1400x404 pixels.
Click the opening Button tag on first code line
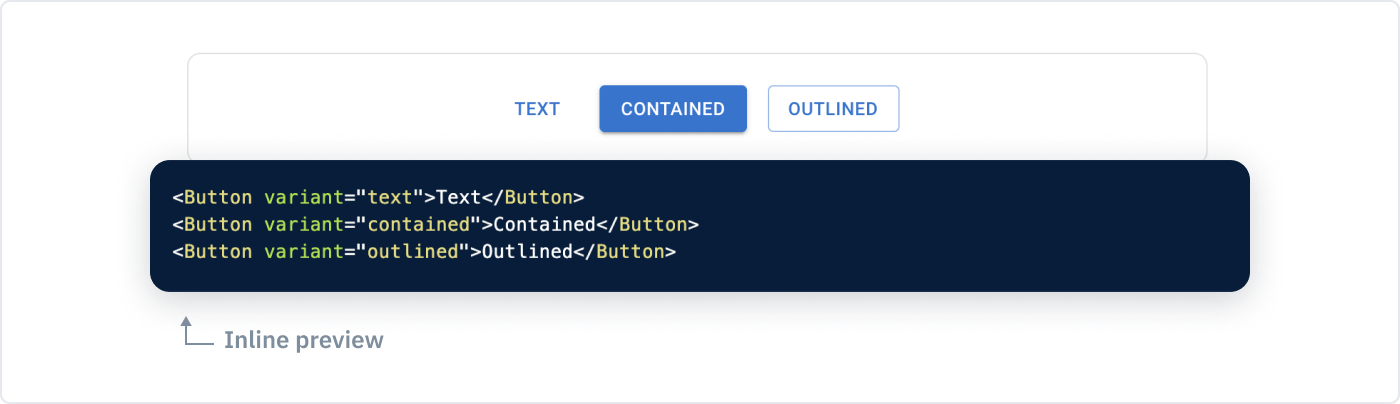pos(218,196)
